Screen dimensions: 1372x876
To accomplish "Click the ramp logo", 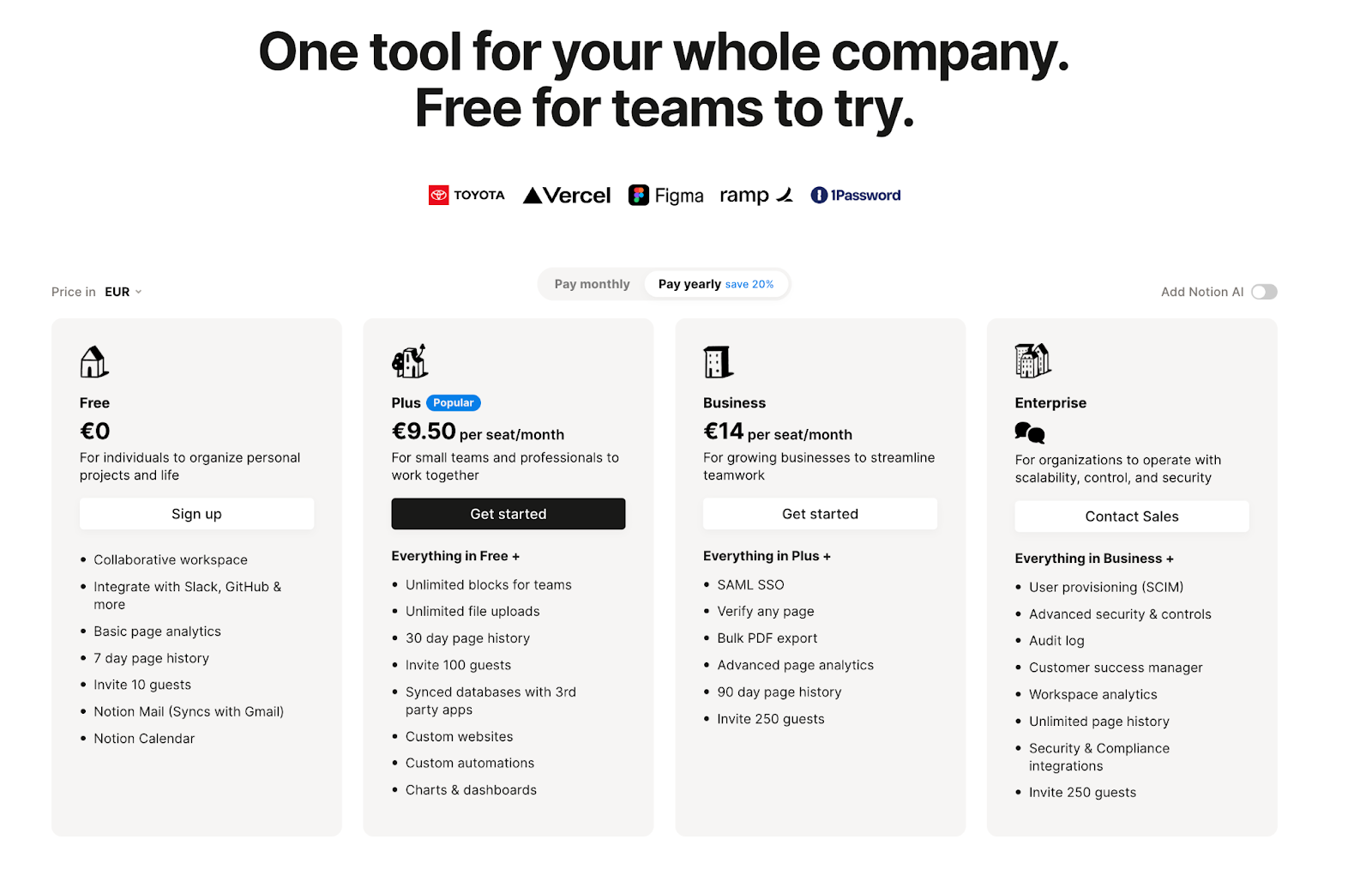I will click(755, 196).
